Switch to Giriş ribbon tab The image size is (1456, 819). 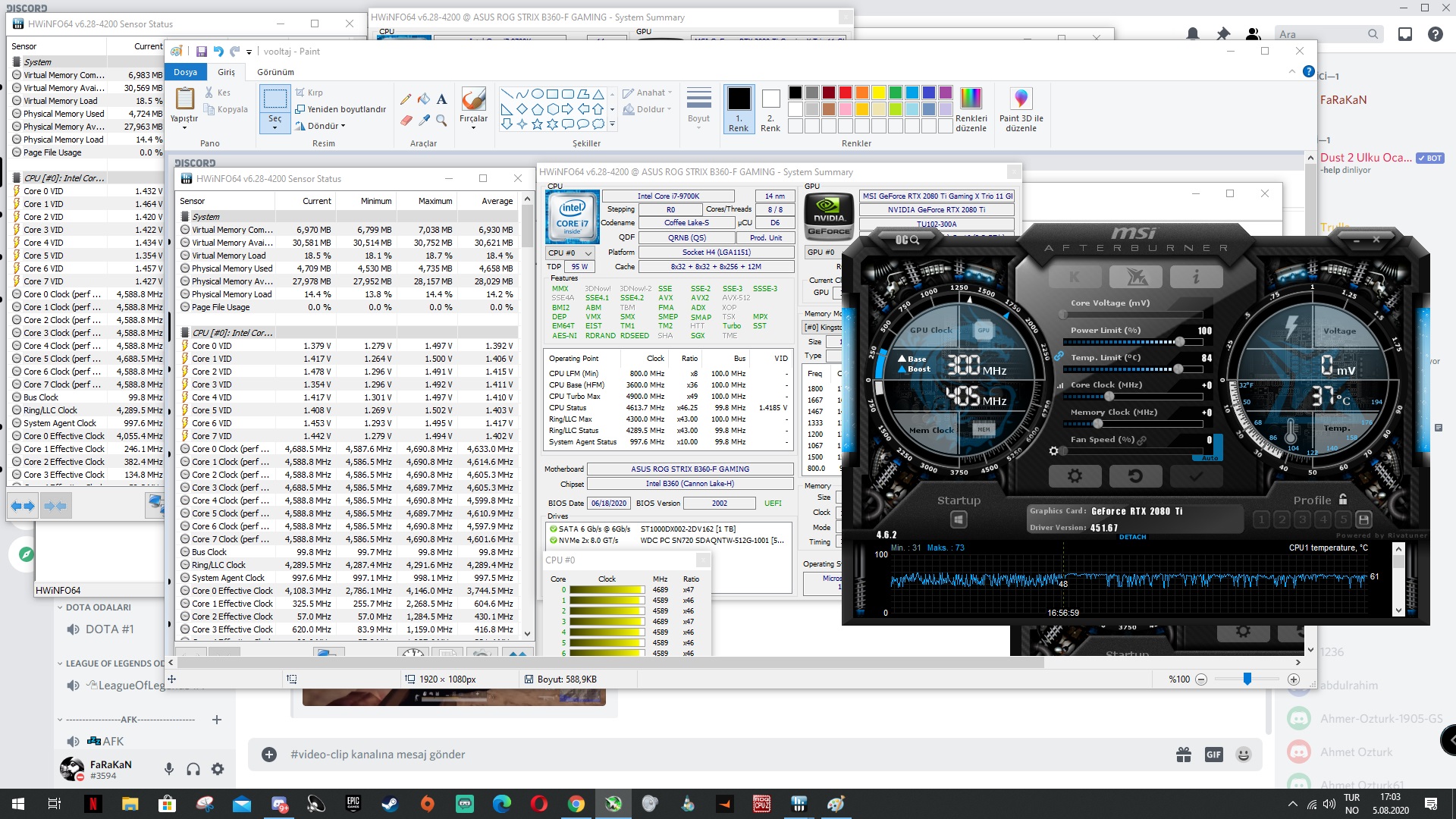pyautogui.click(x=226, y=72)
